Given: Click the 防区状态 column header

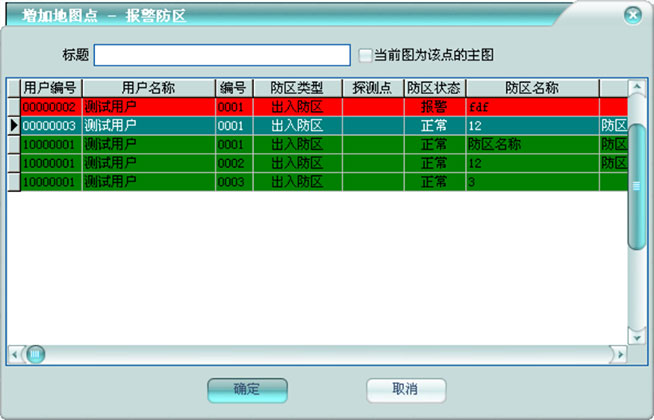Looking at the screenshot, I should (434, 88).
